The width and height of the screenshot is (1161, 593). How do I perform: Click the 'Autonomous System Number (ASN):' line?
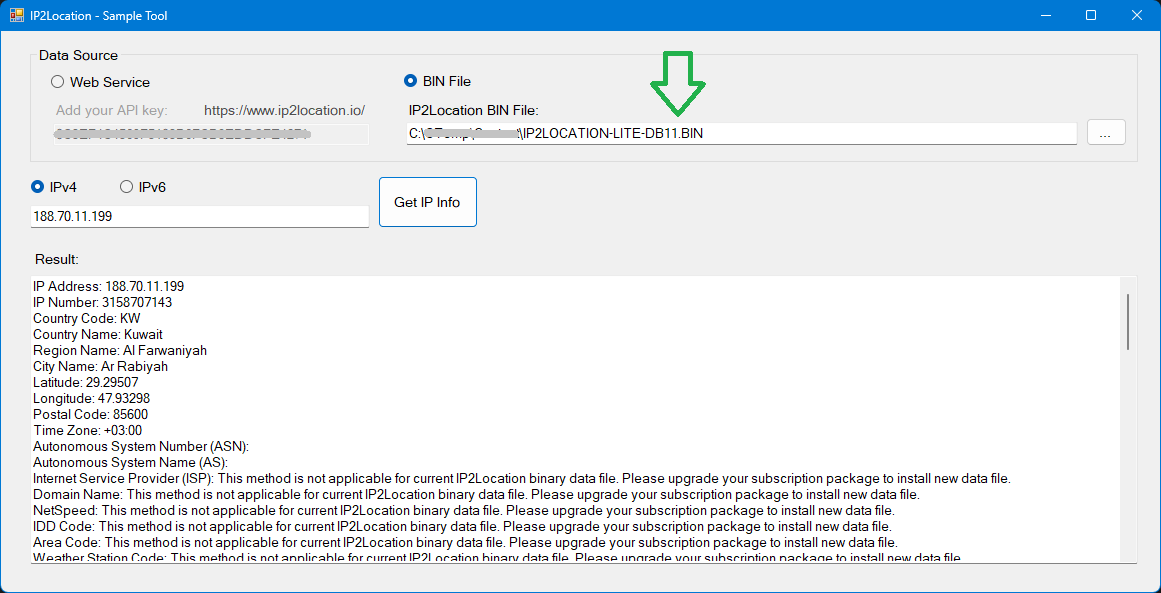pyautogui.click(x=141, y=446)
